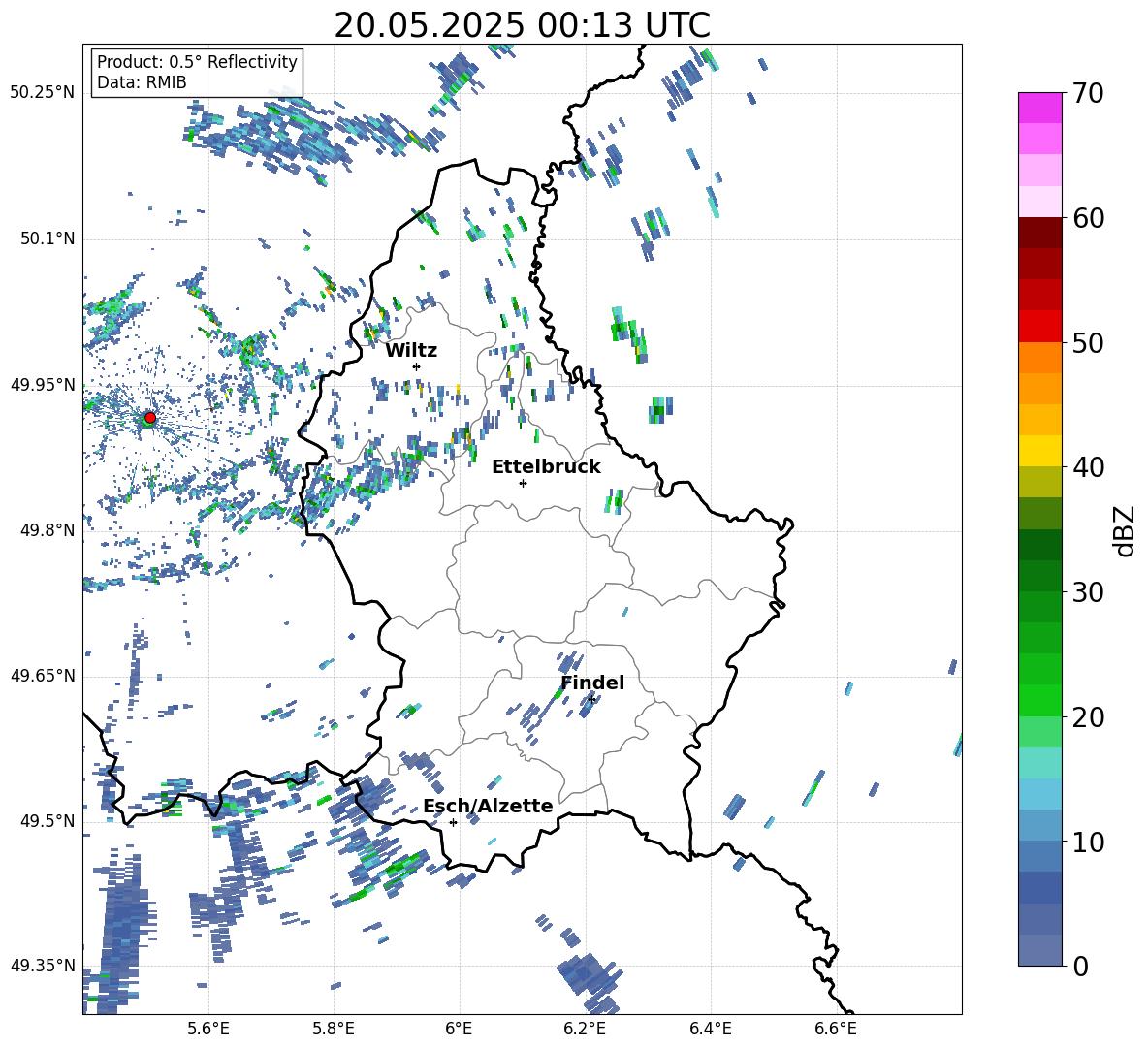This screenshot has height=1048, width=1148.
Task: Click the Product: 0.5° Reflectivity text
Action: coord(197,62)
